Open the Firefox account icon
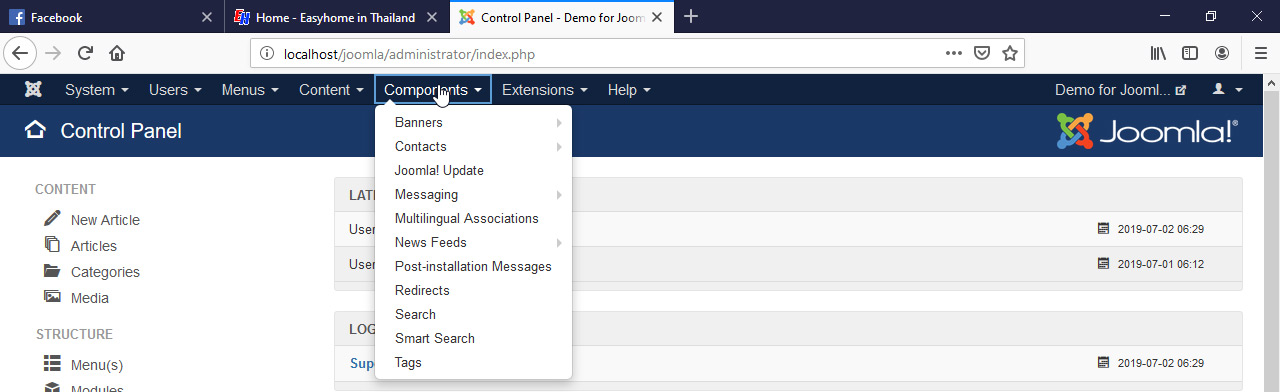This screenshot has height=392, width=1280. pyautogui.click(x=1222, y=53)
